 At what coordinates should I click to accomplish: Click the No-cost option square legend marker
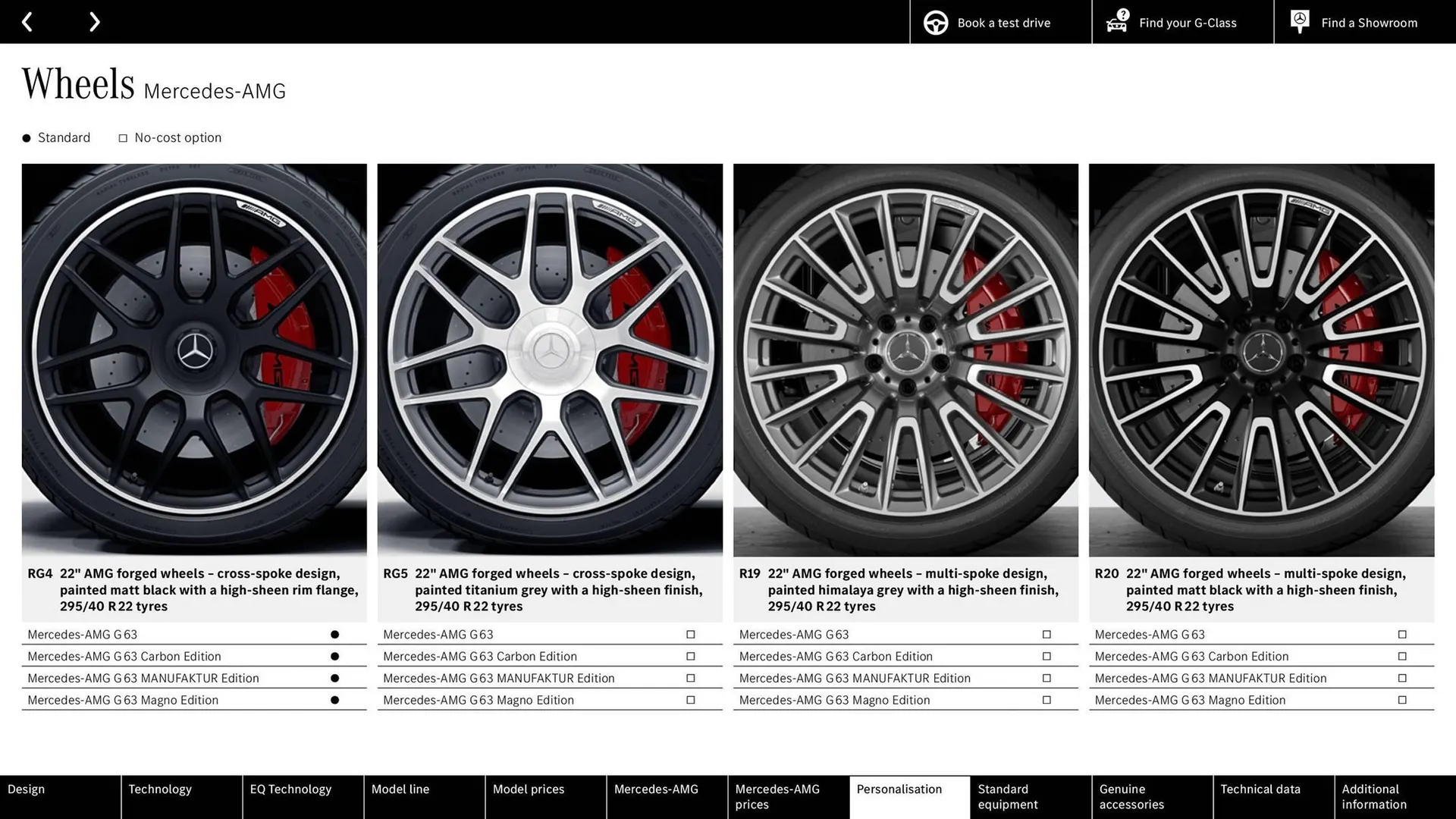tap(122, 137)
